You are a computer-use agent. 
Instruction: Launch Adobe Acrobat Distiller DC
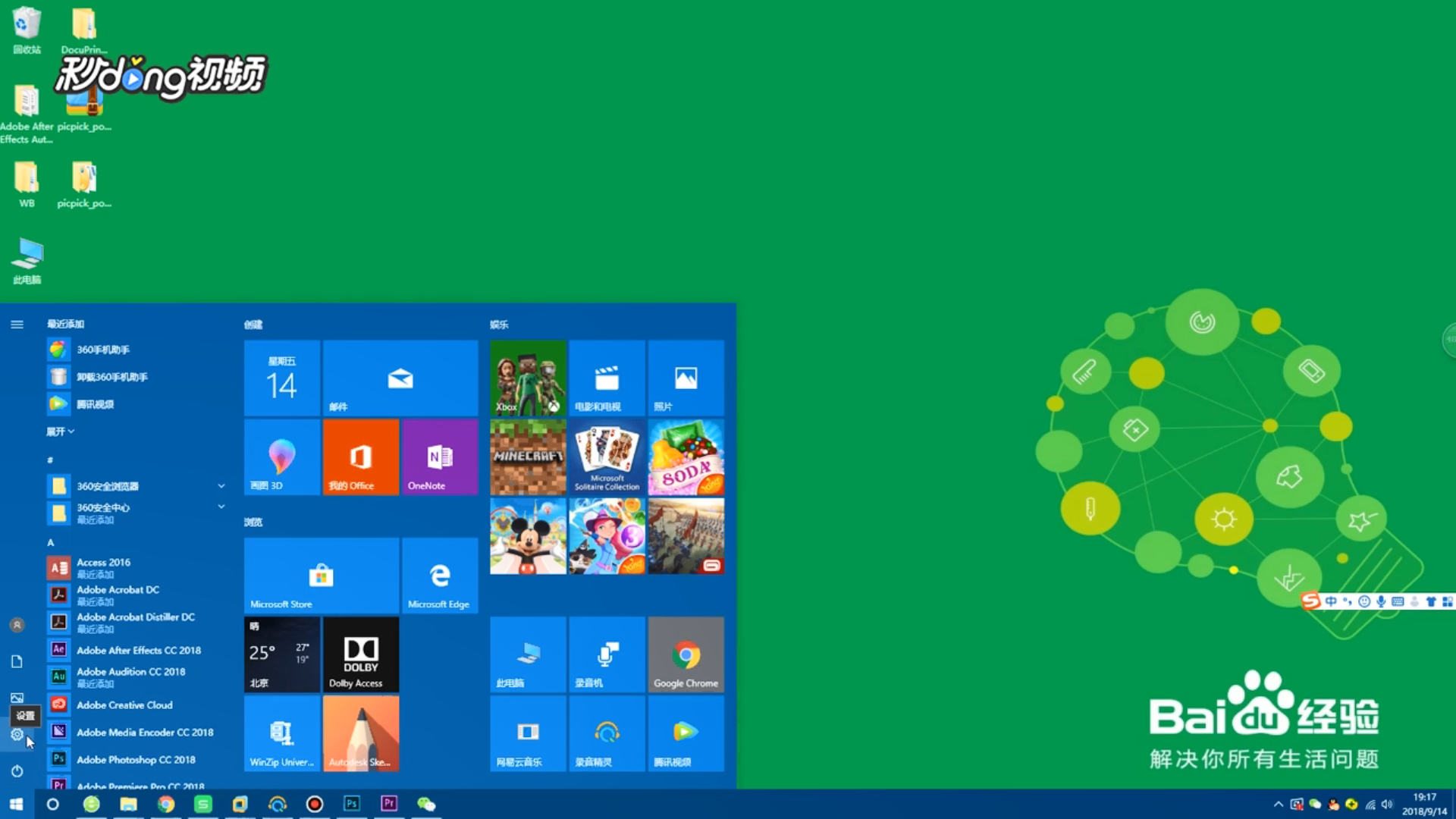point(136,622)
